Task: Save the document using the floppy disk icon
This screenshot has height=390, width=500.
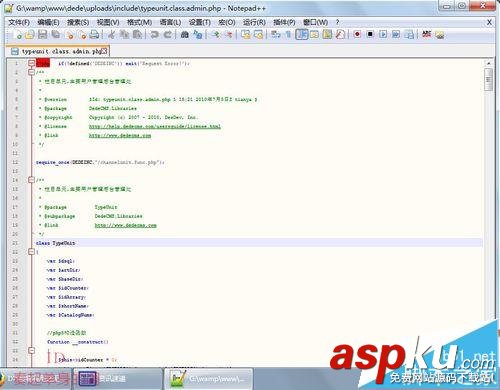Action: pos(43,34)
